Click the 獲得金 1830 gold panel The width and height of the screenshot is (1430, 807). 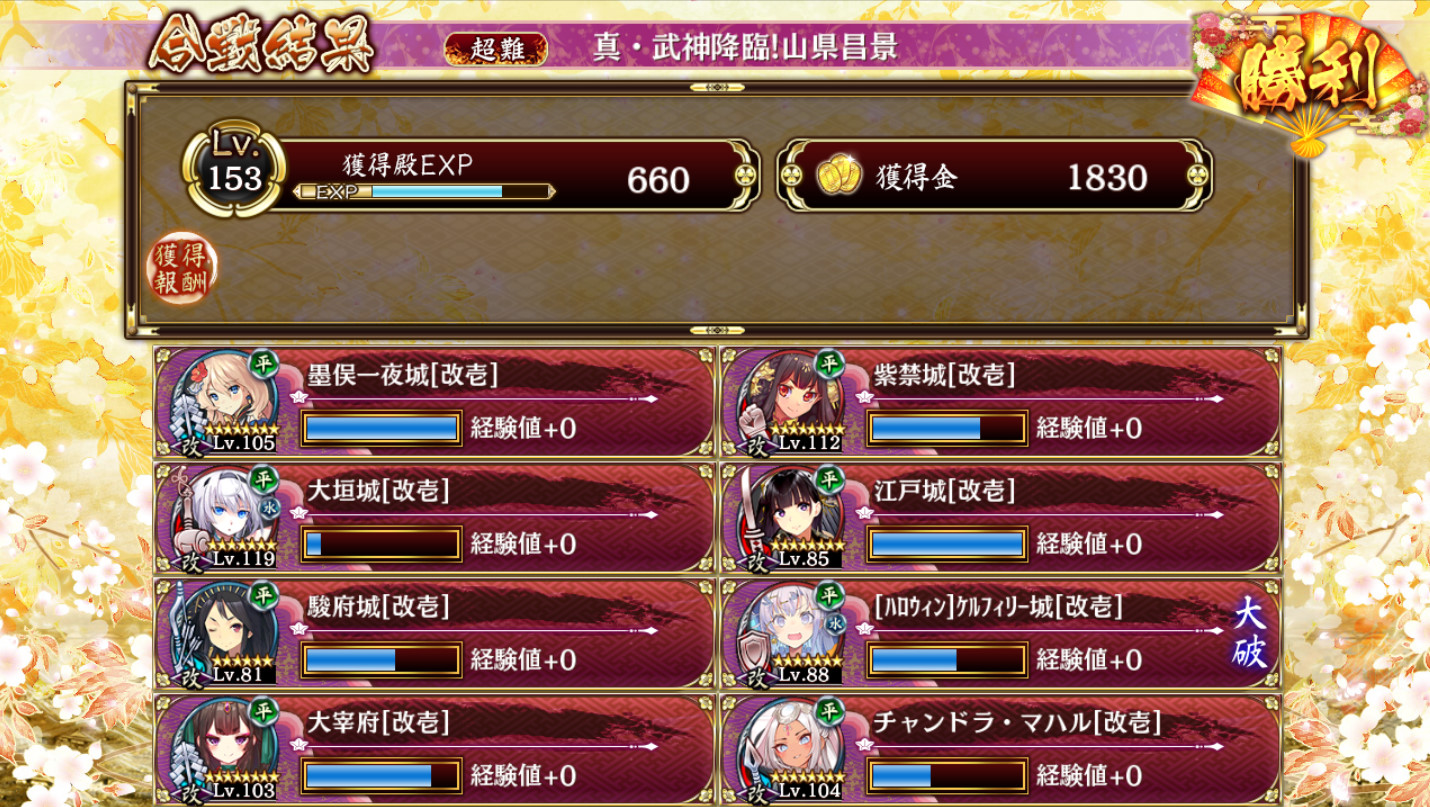(995, 176)
